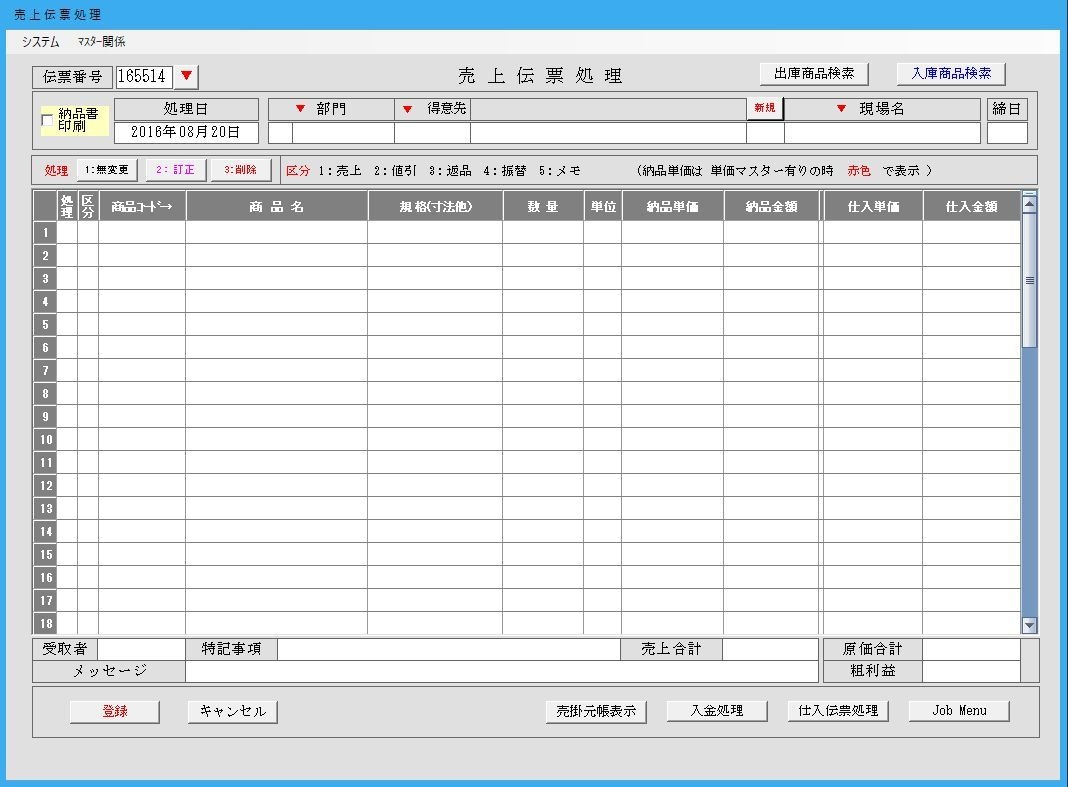Click the 仕入単価 column header
This screenshot has height=787, width=1068.
[873, 206]
